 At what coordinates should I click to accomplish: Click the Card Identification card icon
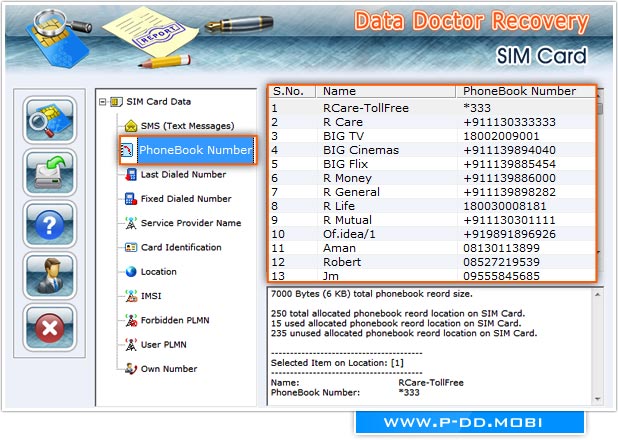(131, 247)
